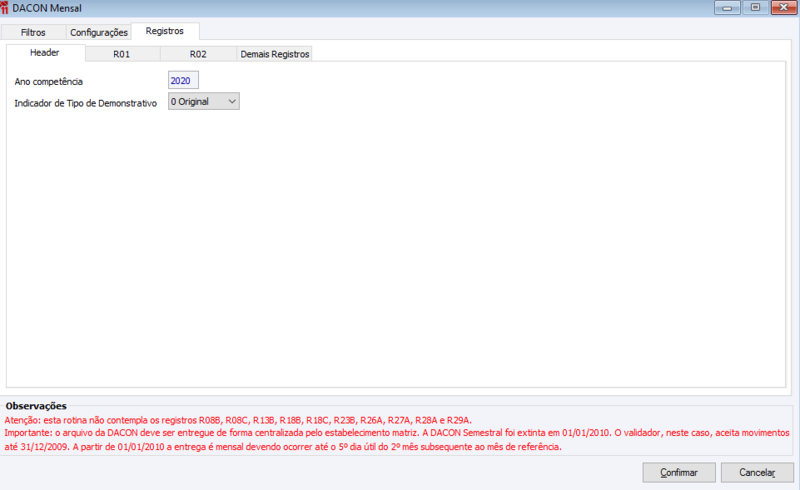Open the R02 sub-tab

coord(198,54)
